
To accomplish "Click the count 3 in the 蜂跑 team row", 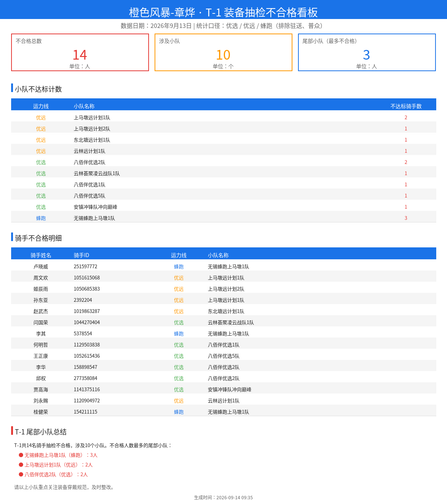I will [x=406, y=218].
